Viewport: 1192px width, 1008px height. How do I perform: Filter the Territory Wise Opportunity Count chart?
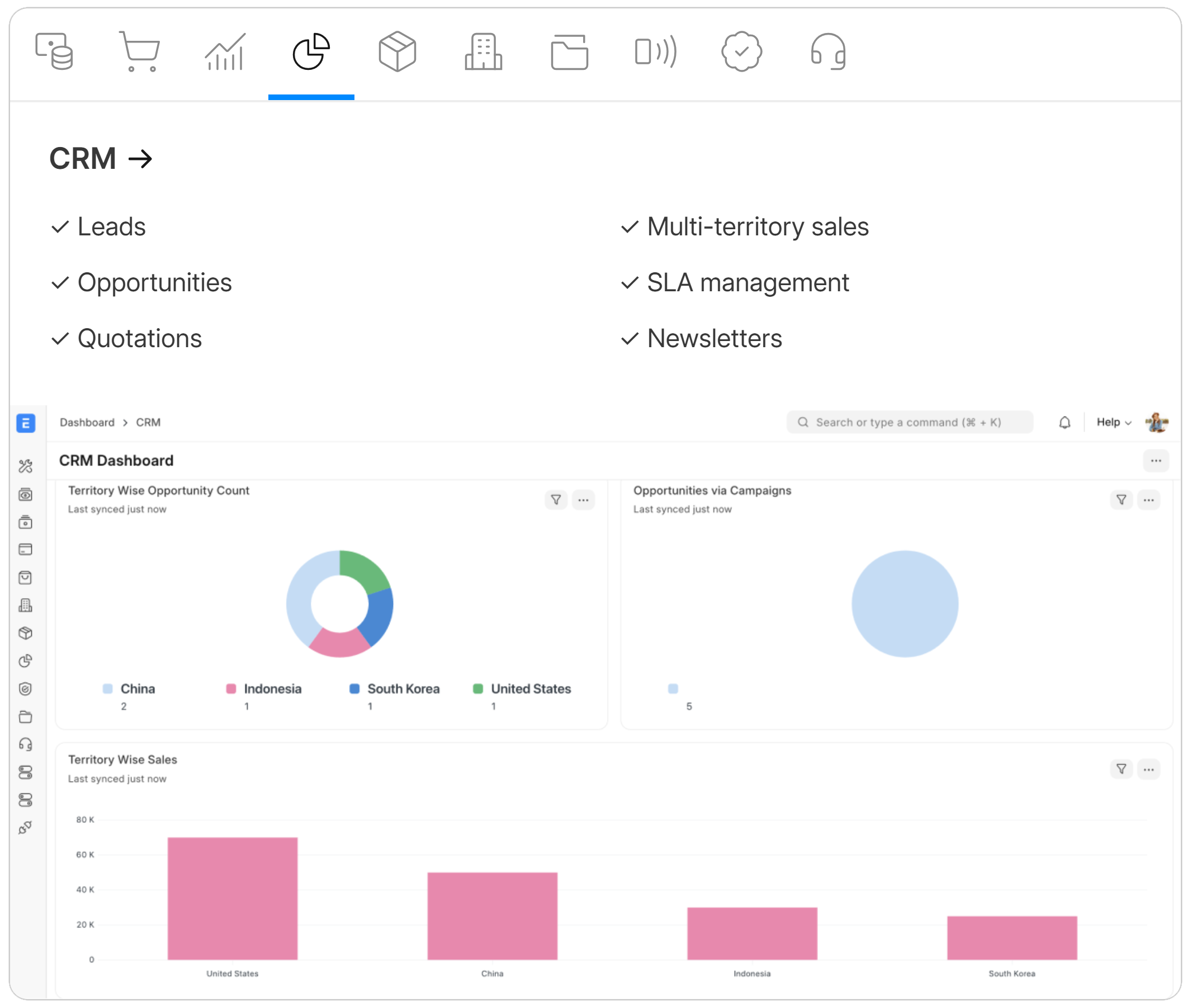point(555,500)
